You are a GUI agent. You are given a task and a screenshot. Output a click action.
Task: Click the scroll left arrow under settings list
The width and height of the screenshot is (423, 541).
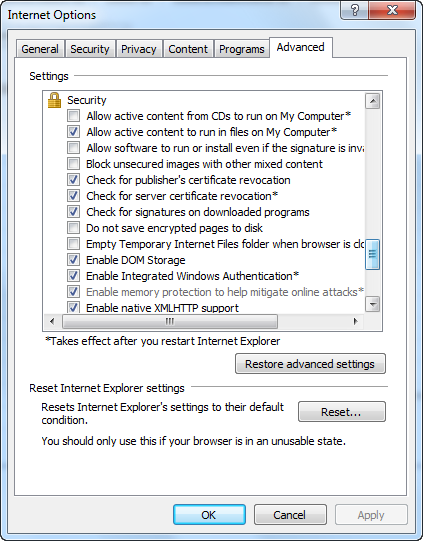(x=52, y=322)
